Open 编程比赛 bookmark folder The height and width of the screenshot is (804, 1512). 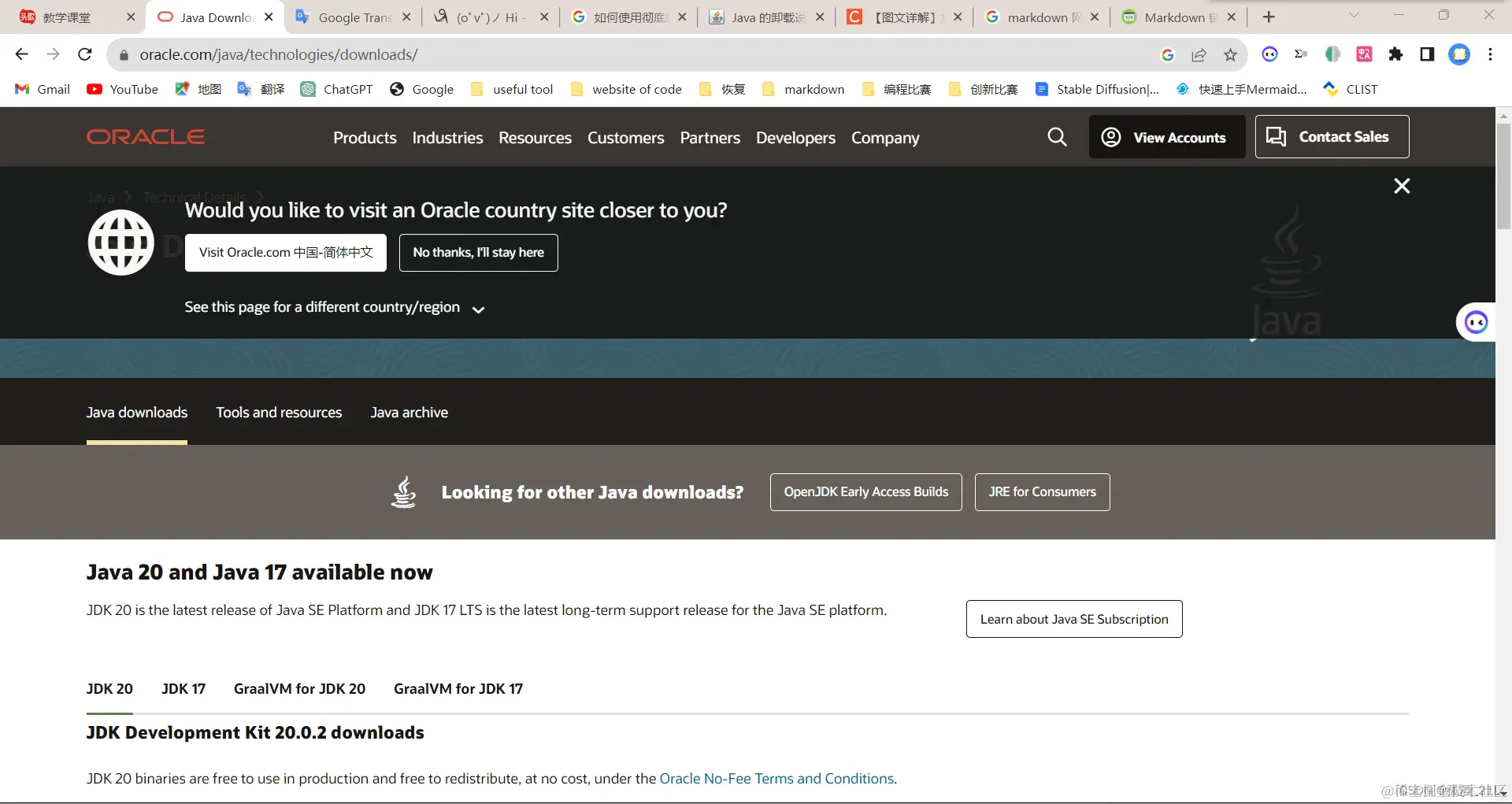896,89
